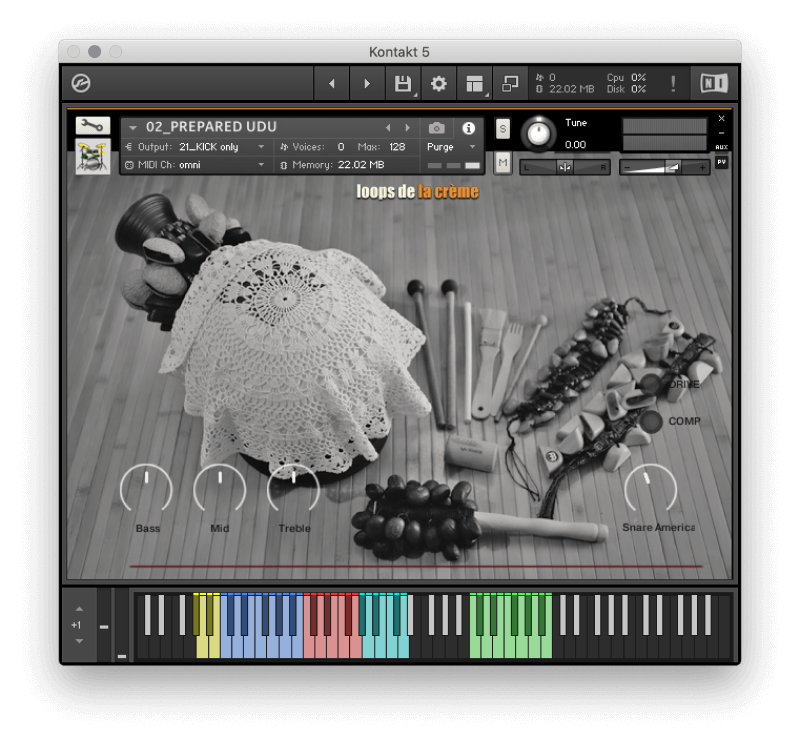Click the Mid EQ knob

coord(220,489)
